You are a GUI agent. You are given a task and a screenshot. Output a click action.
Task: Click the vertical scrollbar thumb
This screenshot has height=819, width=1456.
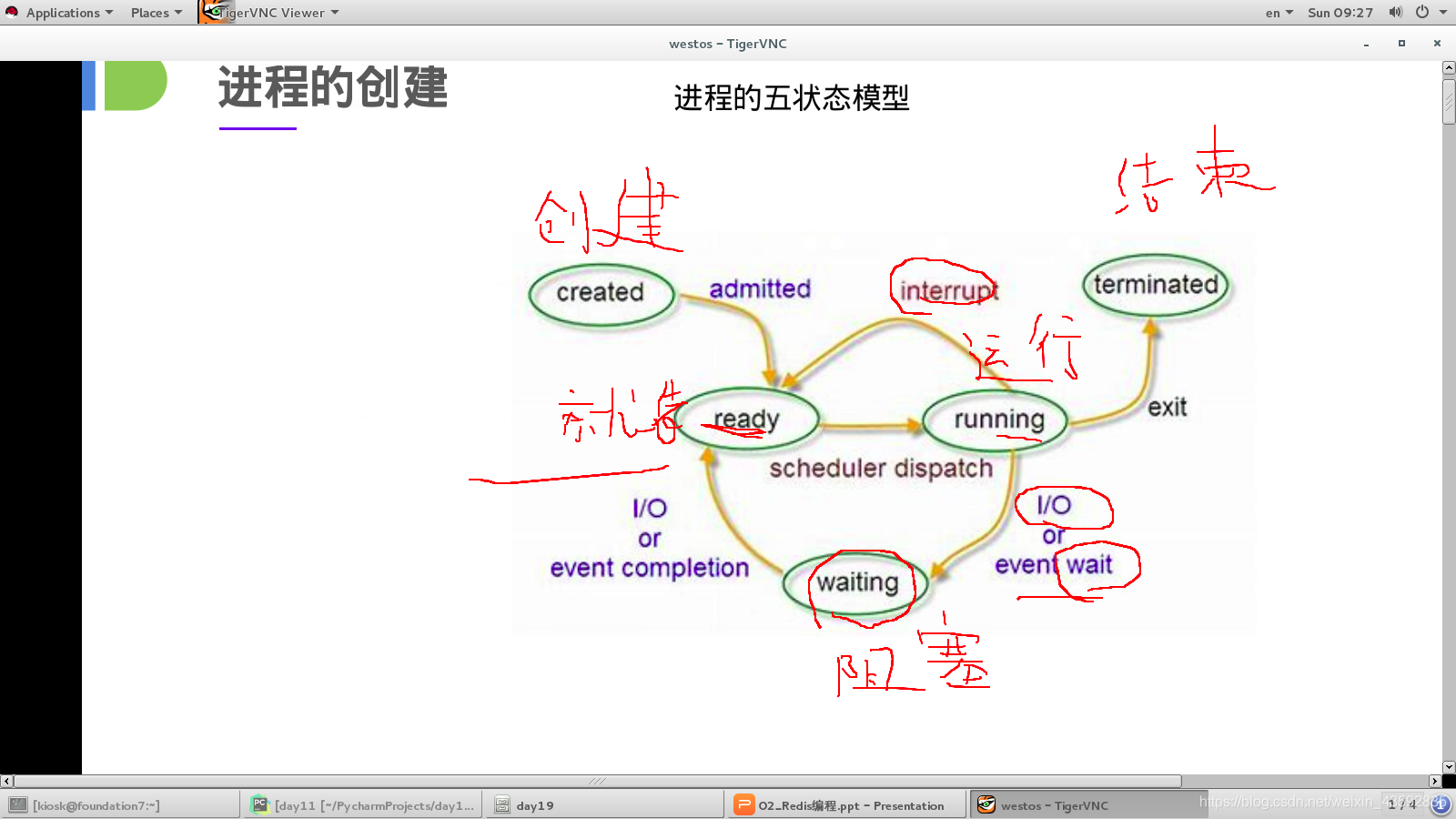click(1449, 101)
